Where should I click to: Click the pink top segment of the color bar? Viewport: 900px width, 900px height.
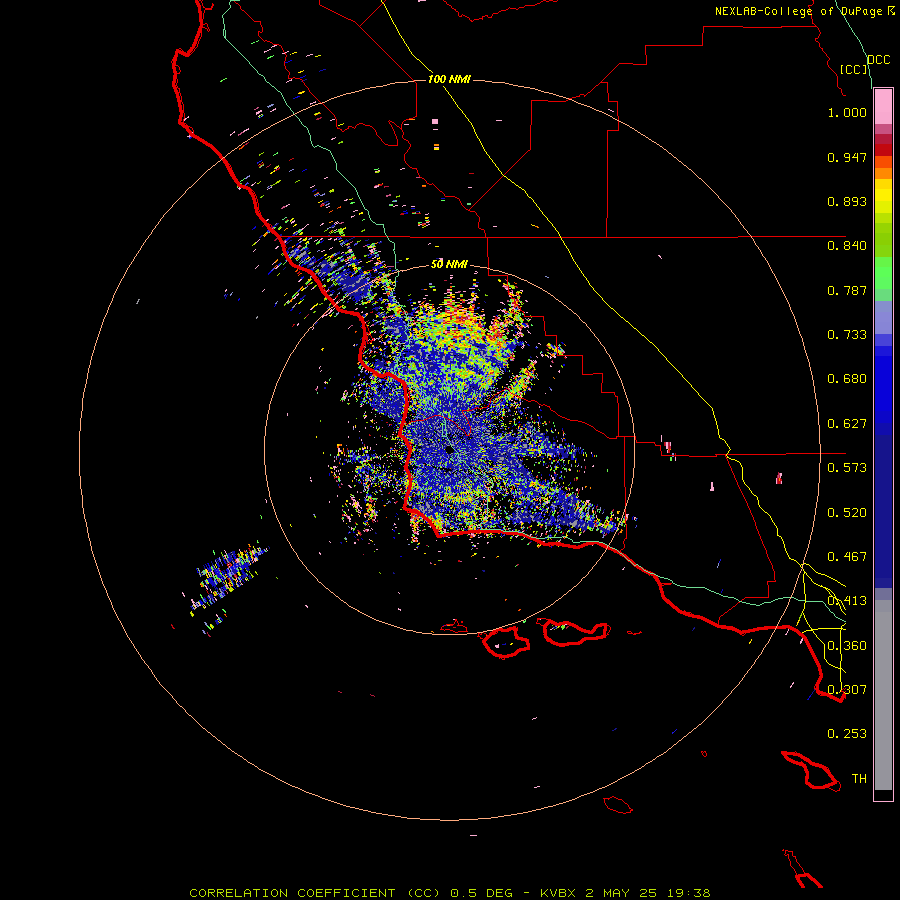(x=883, y=107)
